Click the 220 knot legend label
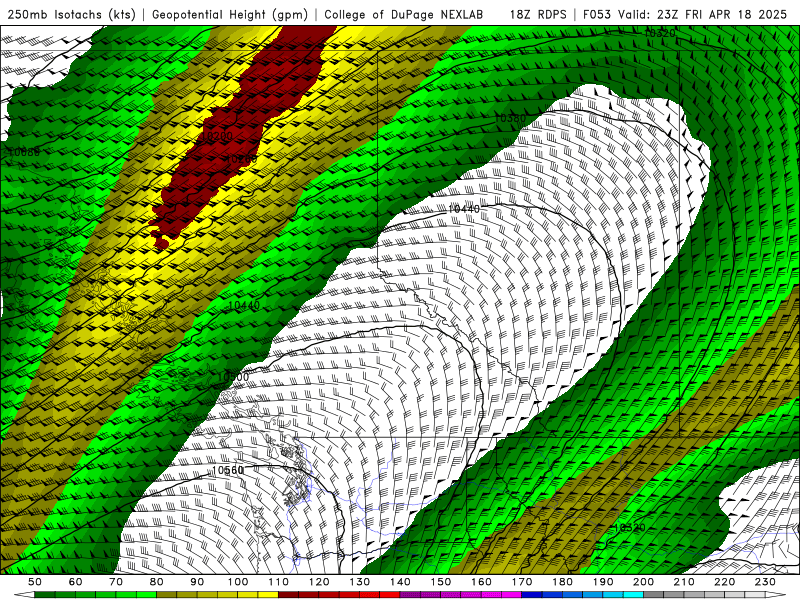The height and width of the screenshot is (600, 800). tap(724, 582)
